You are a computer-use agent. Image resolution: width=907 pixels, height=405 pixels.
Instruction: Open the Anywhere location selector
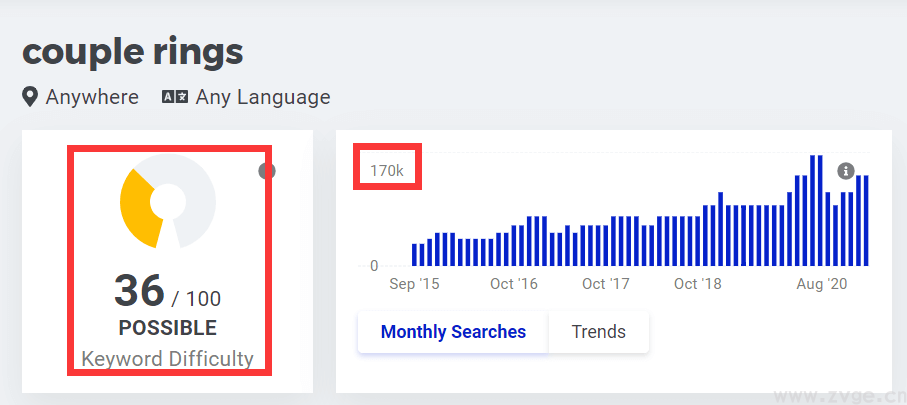click(x=92, y=97)
